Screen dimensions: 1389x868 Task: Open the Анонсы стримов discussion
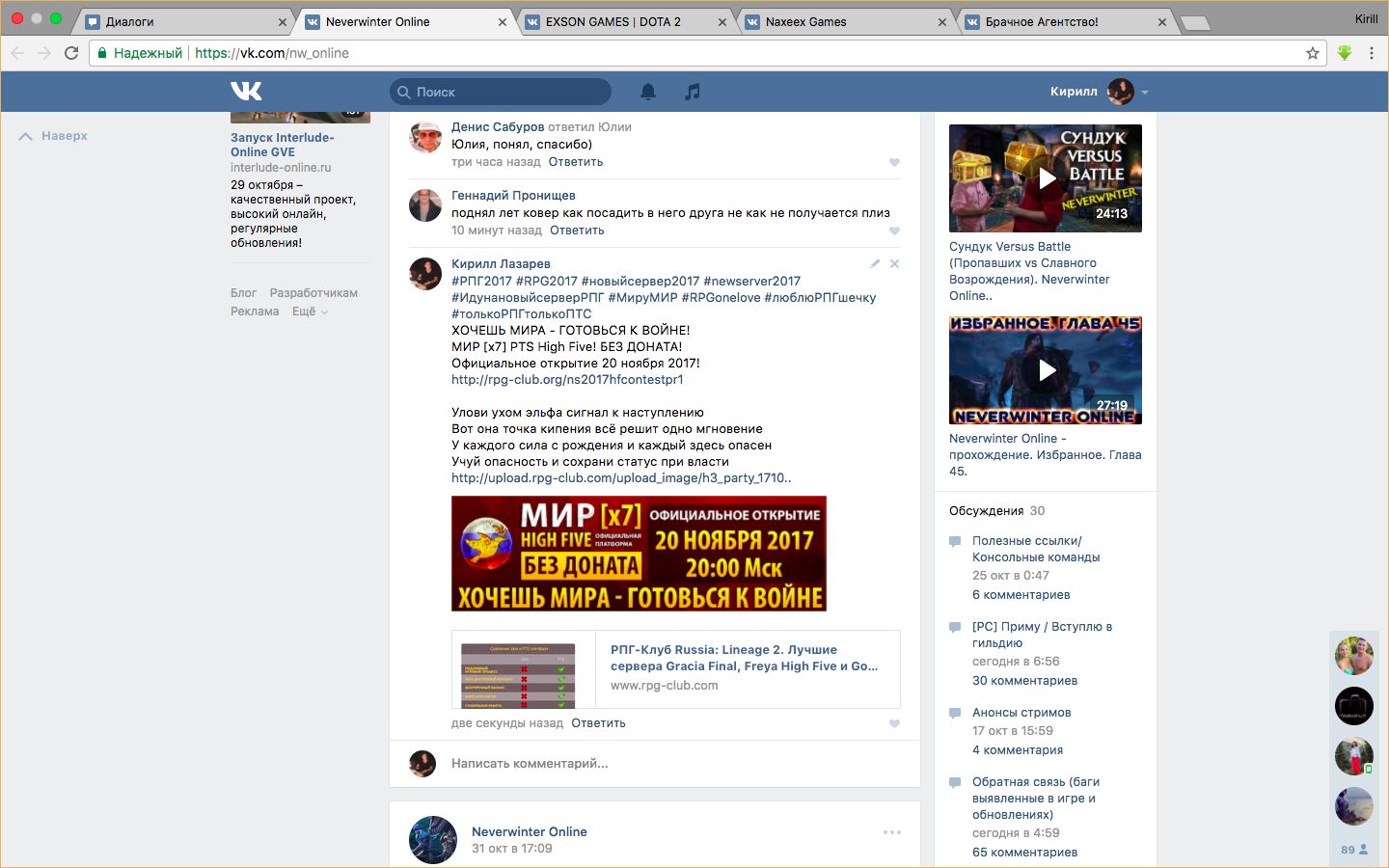click(x=1021, y=713)
